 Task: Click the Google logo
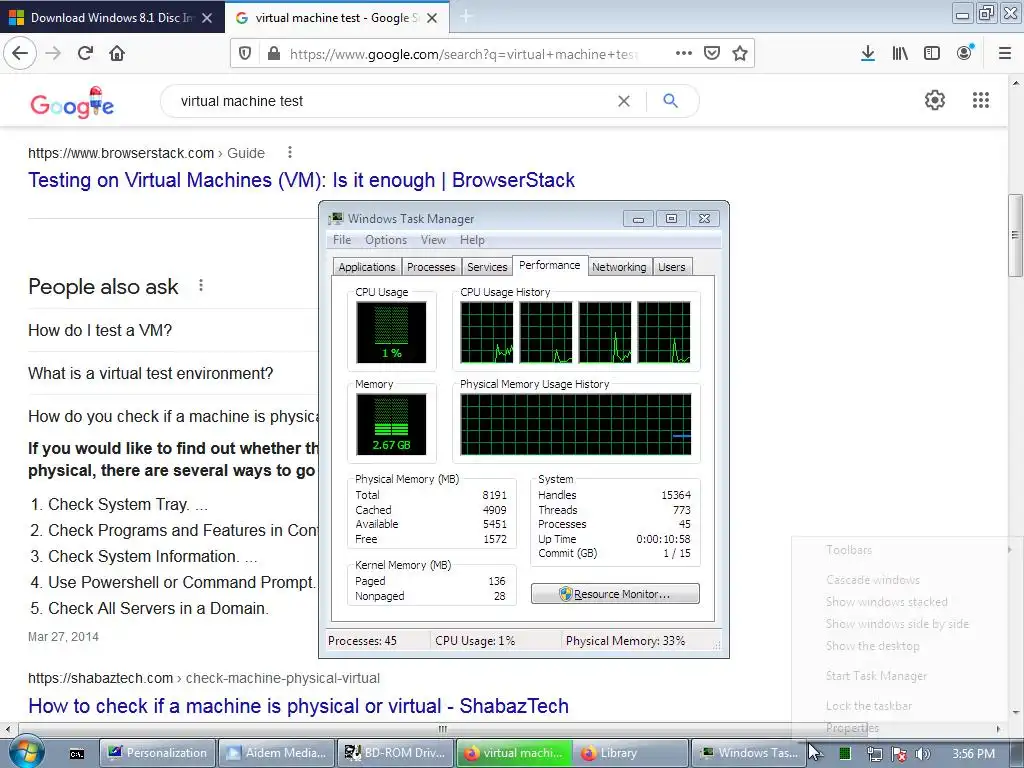point(72,103)
